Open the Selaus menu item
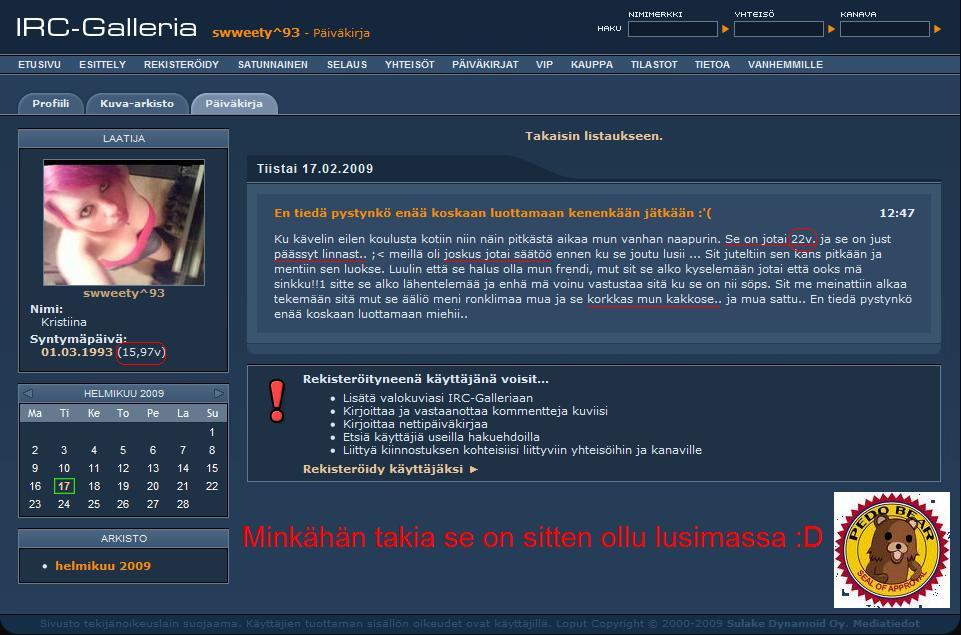The height and width of the screenshot is (635, 961). pos(347,64)
